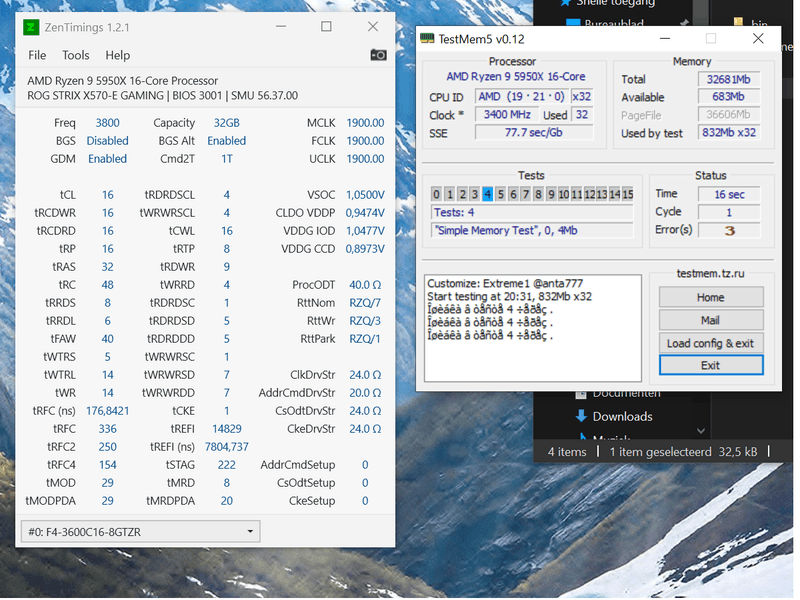Click the BGS value Disabled
800x600 pixels.
tap(107, 141)
